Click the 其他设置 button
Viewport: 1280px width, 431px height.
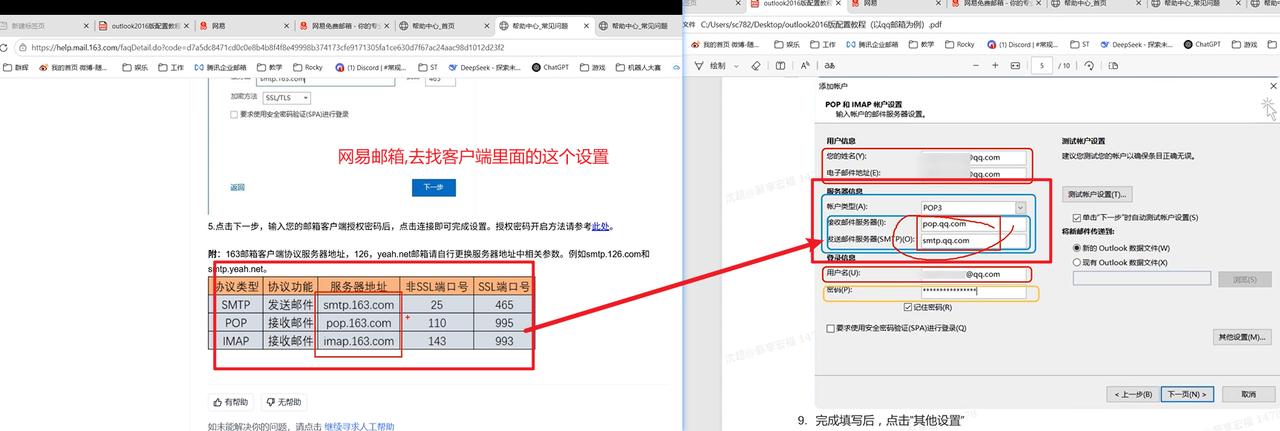(x=1240, y=337)
